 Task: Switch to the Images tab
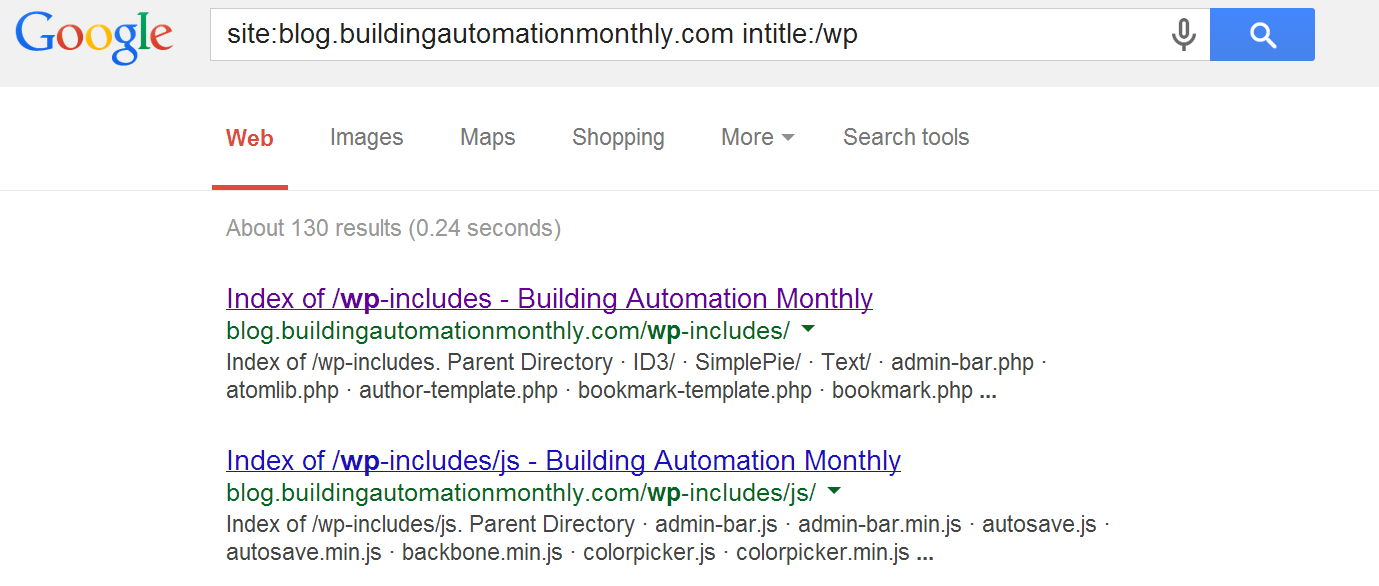(x=367, y=138)
